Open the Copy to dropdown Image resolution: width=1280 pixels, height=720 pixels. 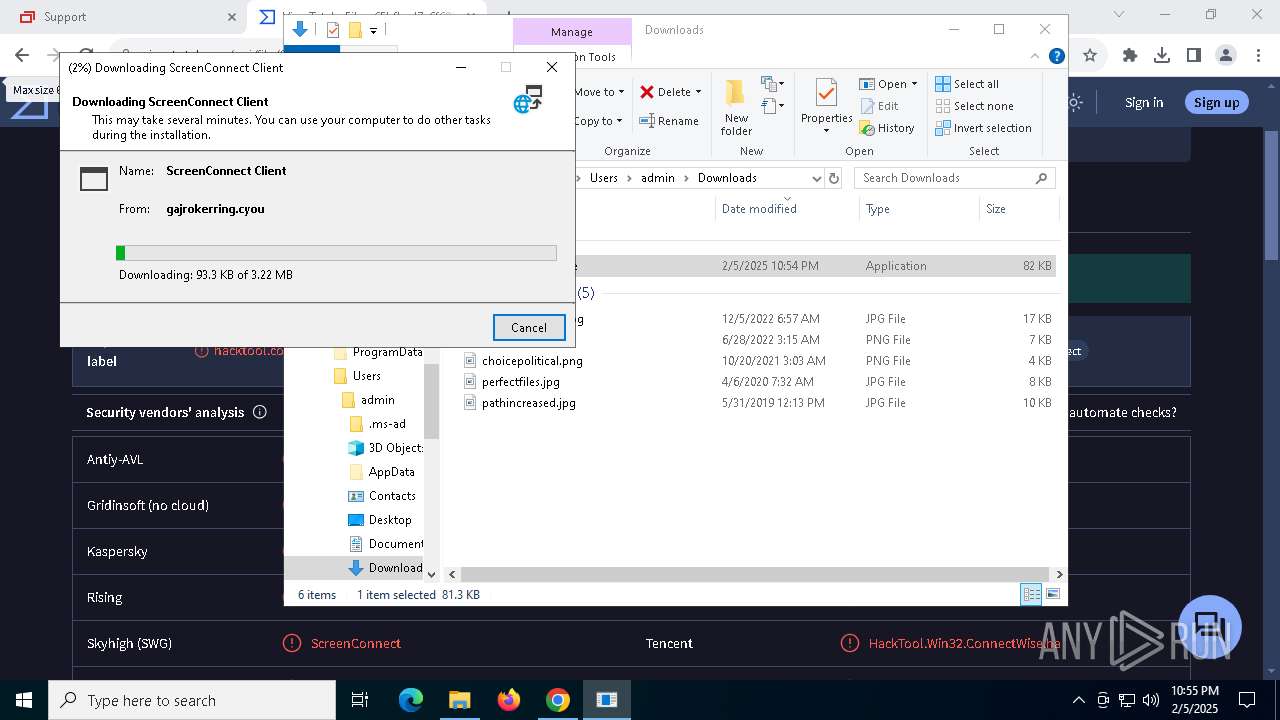598,121
